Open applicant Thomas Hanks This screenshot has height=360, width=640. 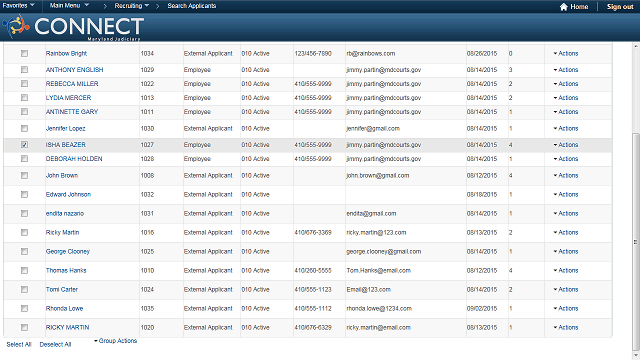(66, 271)
